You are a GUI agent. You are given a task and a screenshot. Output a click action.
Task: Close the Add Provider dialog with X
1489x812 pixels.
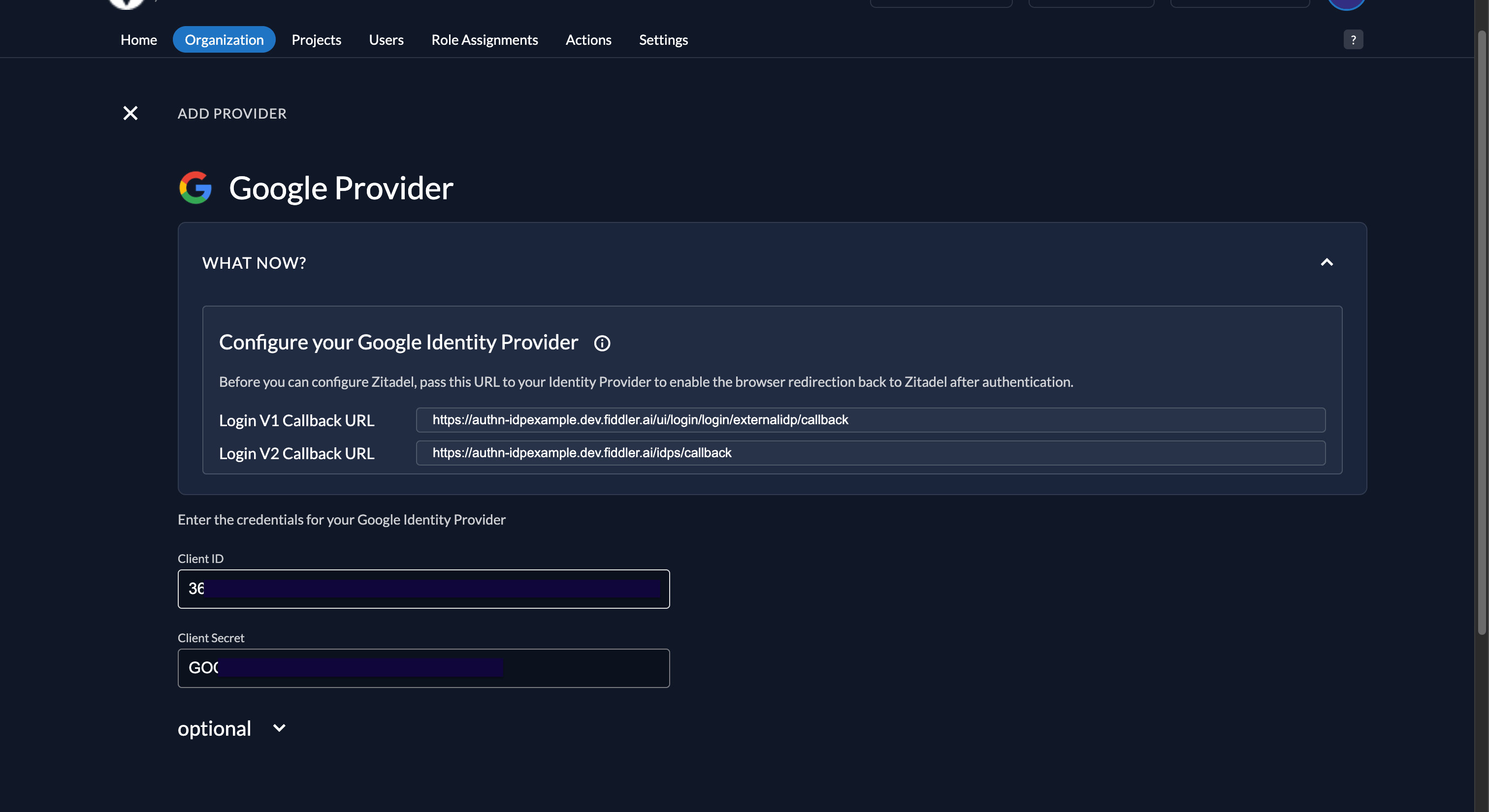[130, 113]
